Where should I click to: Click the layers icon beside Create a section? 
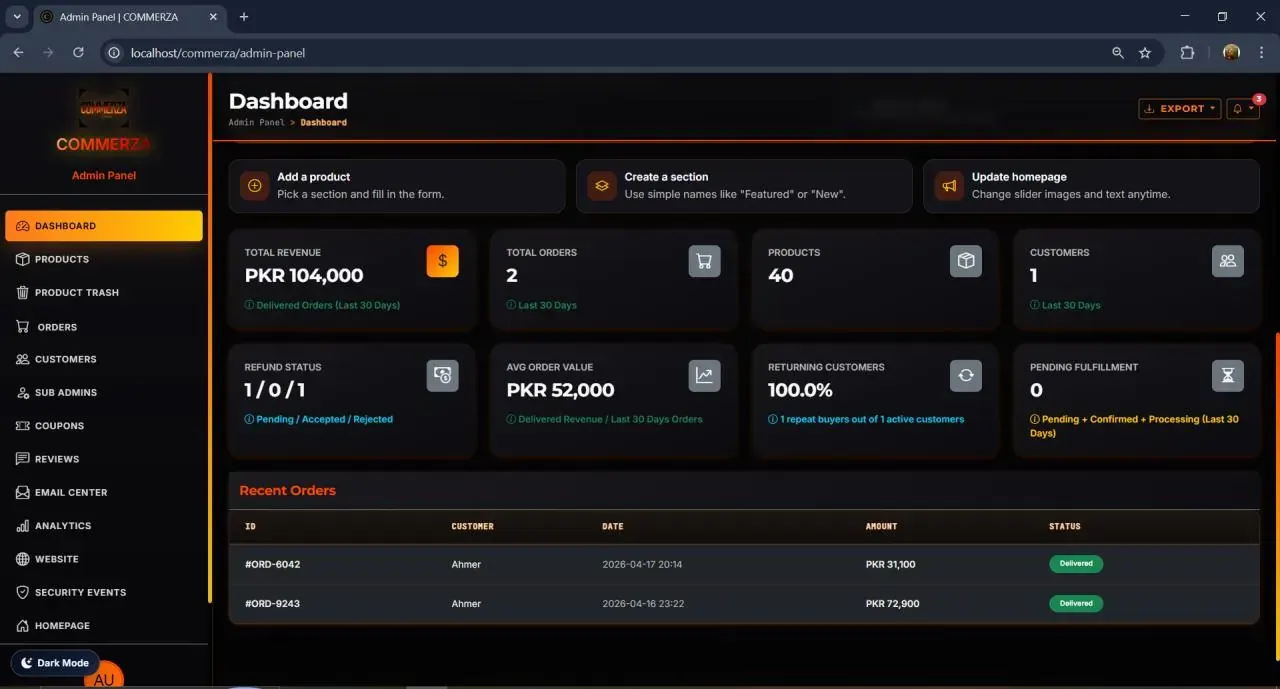[602, 185]
